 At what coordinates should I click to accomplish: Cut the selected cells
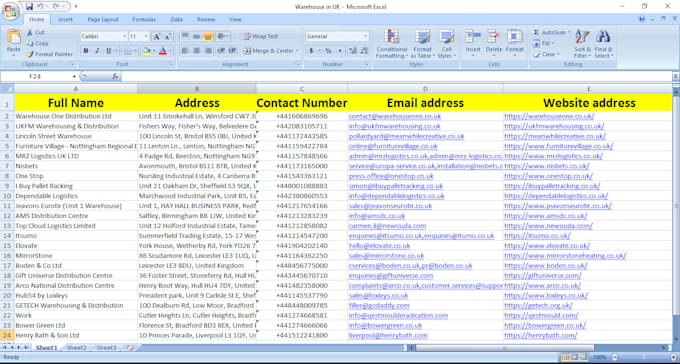coord(36,33)
